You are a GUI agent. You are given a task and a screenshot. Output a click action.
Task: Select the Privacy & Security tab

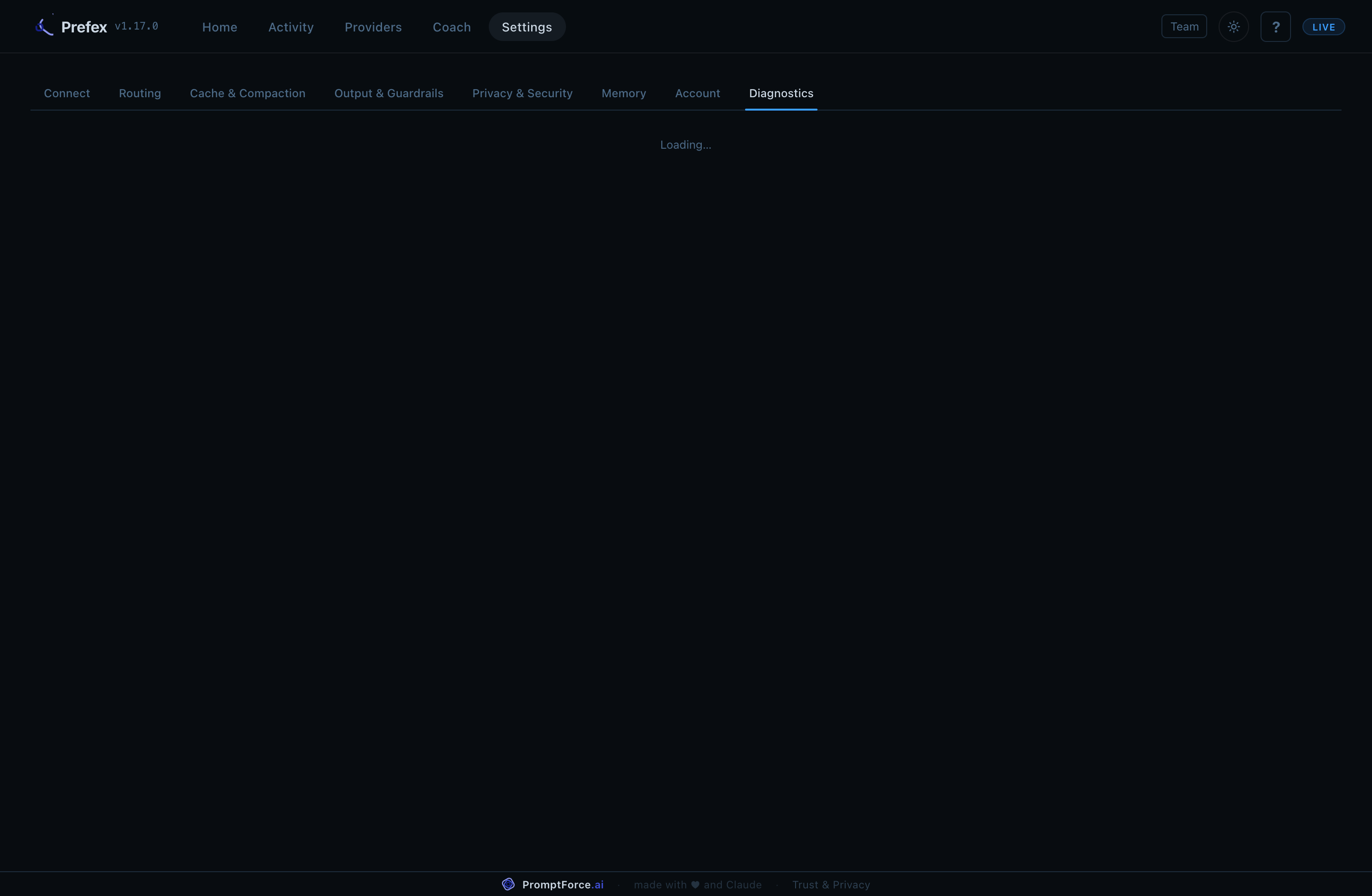[x=522, y=93]
